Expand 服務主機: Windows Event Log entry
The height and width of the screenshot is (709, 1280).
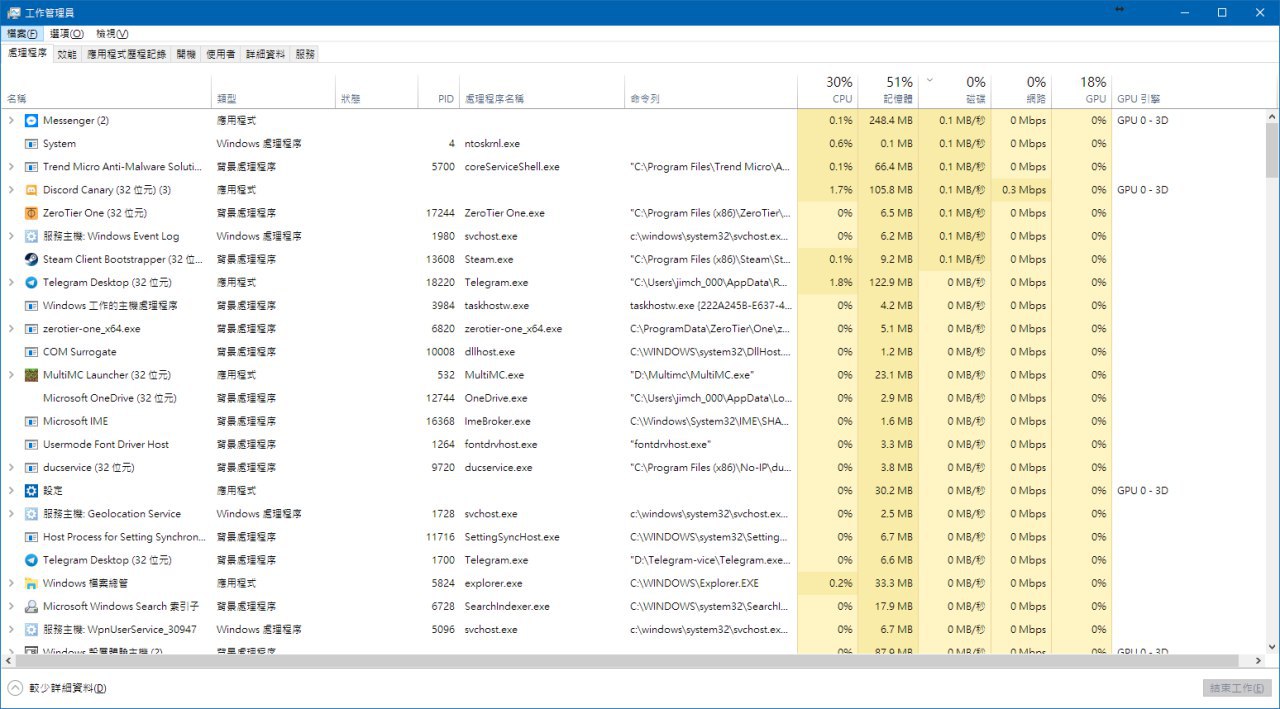point(11,236)
